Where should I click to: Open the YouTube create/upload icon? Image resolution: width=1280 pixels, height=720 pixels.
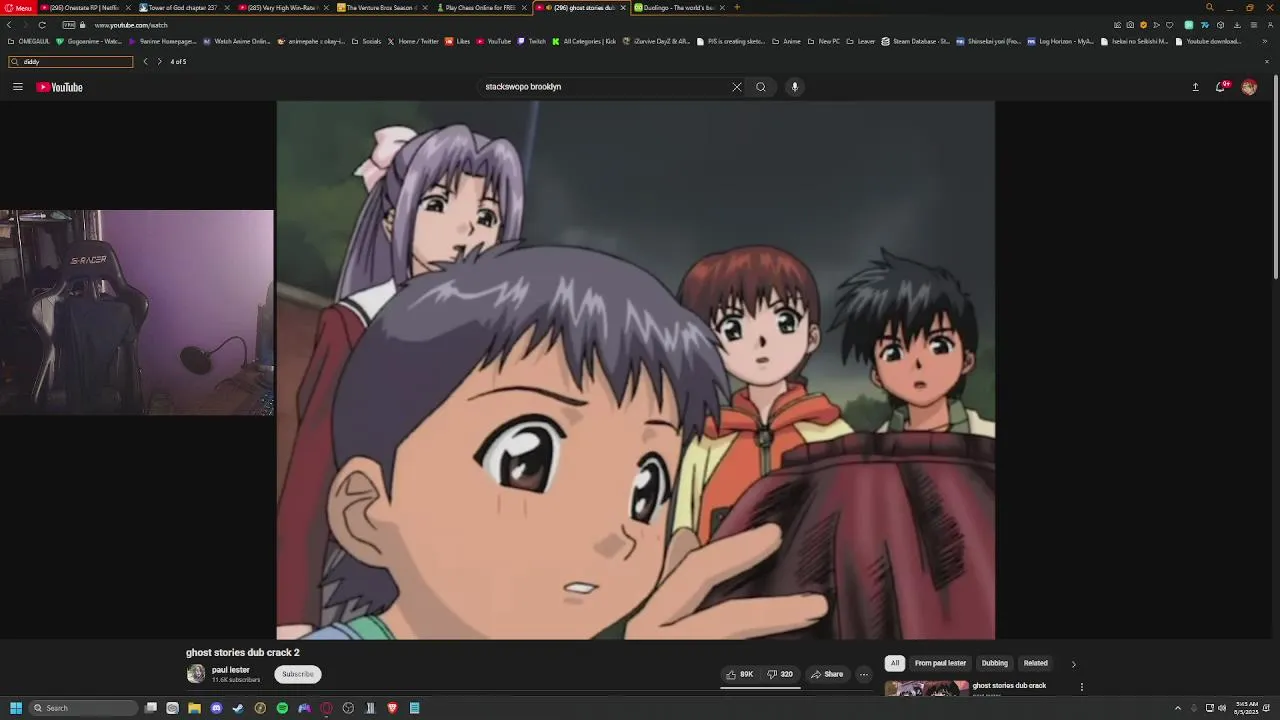(1195, 87)
